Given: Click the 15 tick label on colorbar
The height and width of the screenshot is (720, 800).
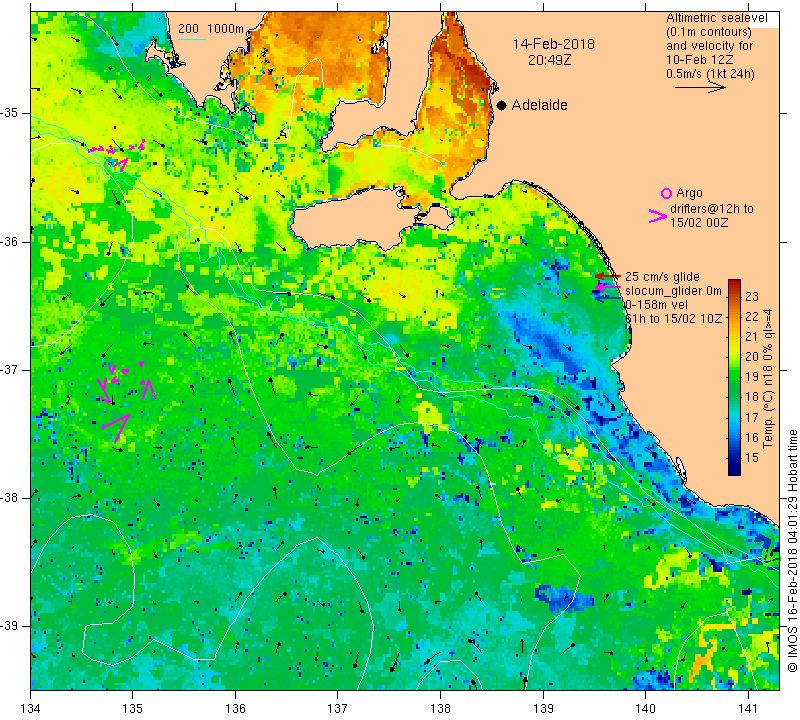Looking at the screenshot, I should (752, 458).
